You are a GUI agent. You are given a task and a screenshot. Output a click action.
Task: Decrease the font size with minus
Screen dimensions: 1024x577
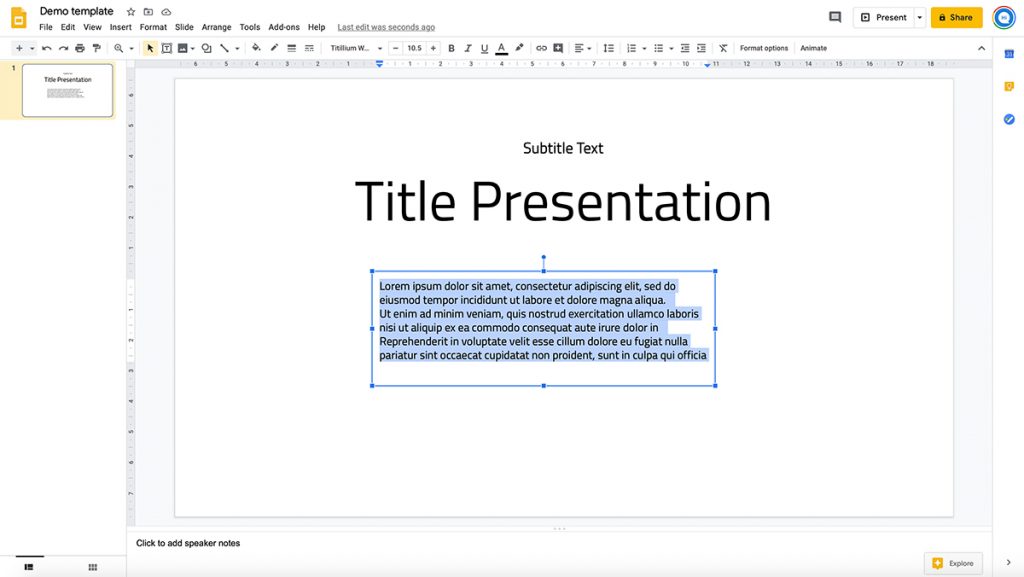coord(396,48)
